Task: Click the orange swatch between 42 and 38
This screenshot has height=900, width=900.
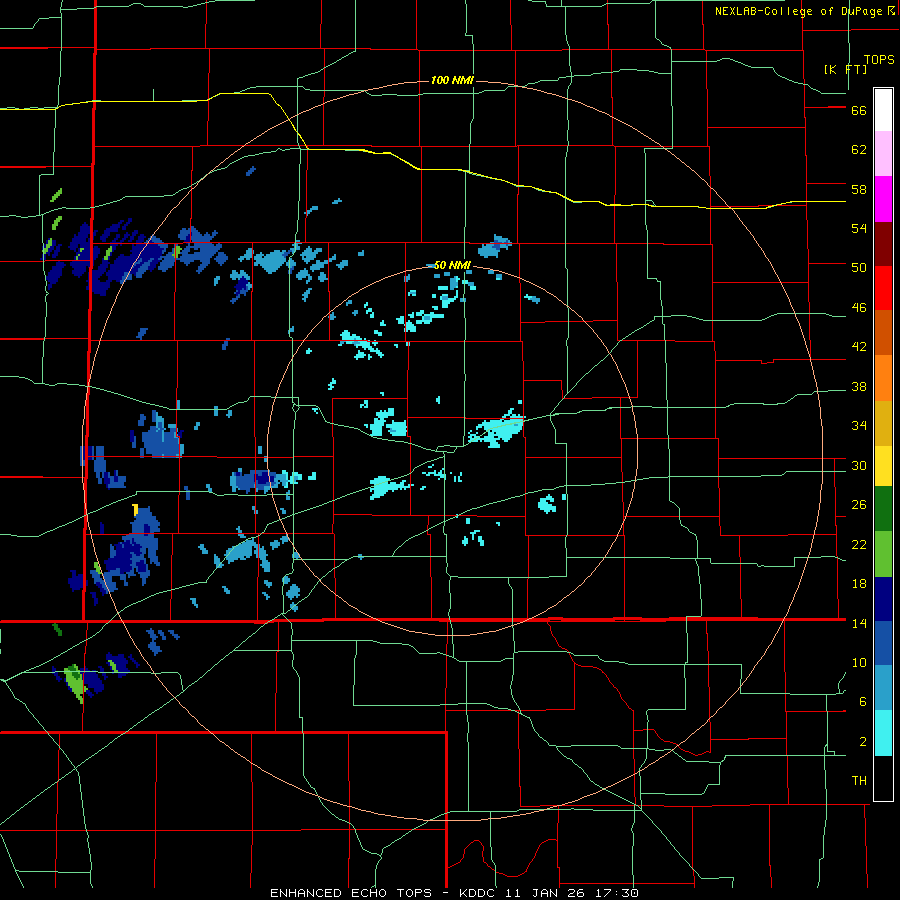Action: pos(883,378)
